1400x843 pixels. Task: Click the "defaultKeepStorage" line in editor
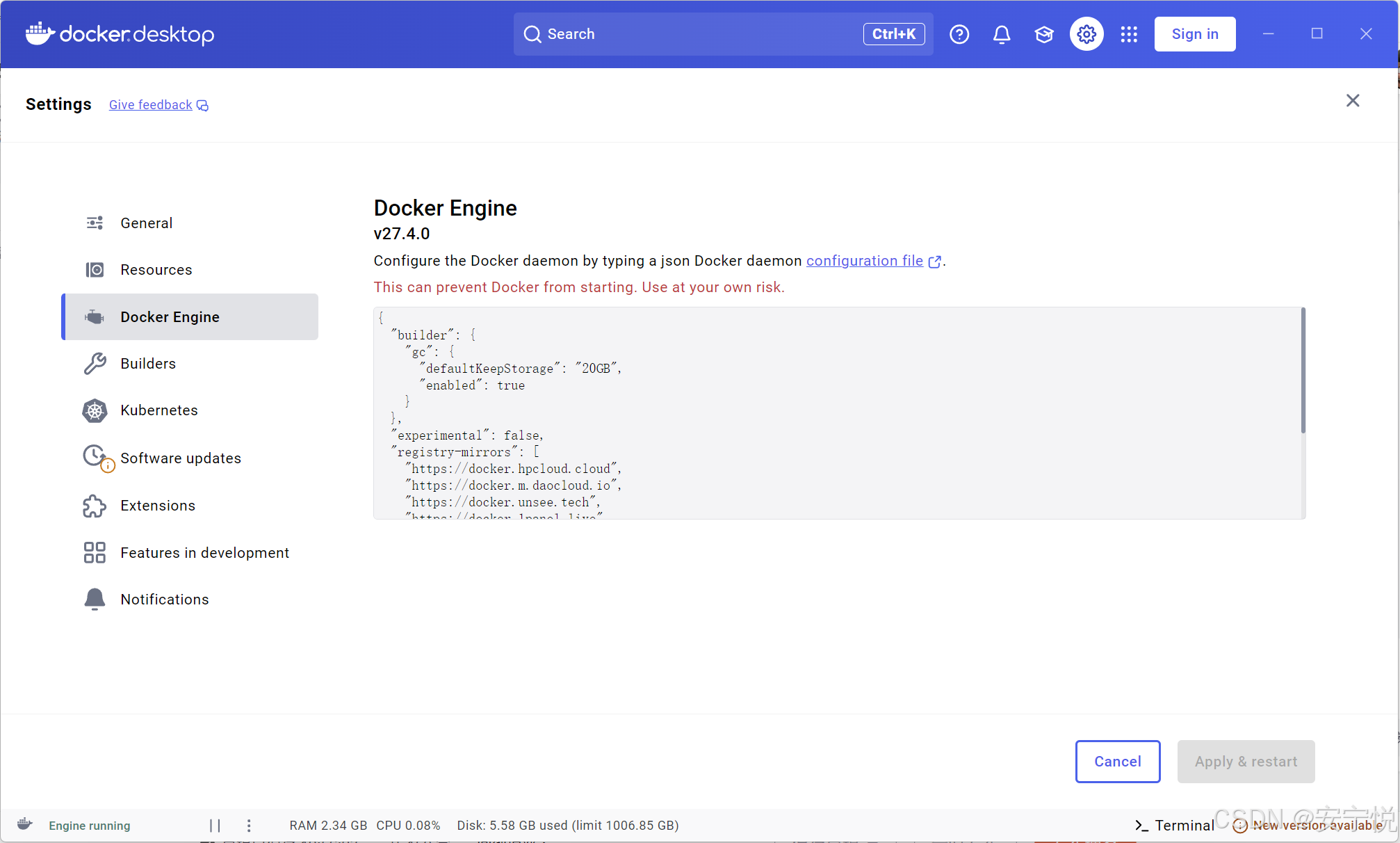click(x=520, y=369)
